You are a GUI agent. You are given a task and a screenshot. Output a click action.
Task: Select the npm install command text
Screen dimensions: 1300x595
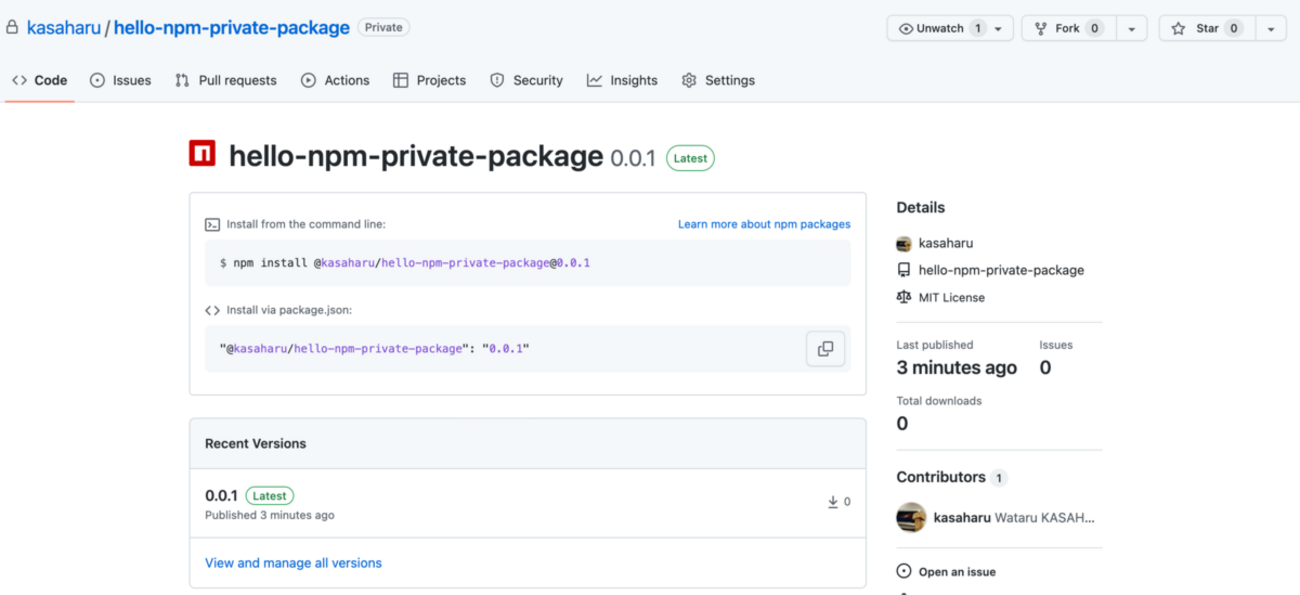click(405, 263)
